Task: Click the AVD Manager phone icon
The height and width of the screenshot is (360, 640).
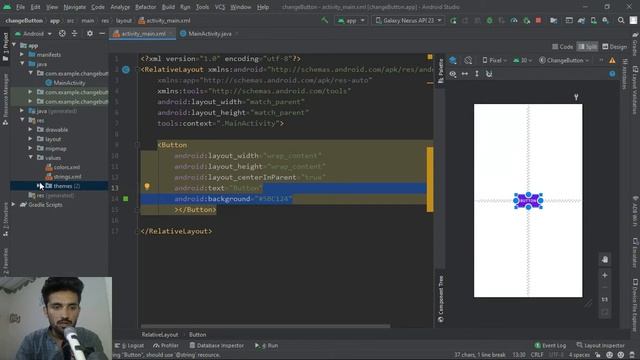Action: coord(593,20)
